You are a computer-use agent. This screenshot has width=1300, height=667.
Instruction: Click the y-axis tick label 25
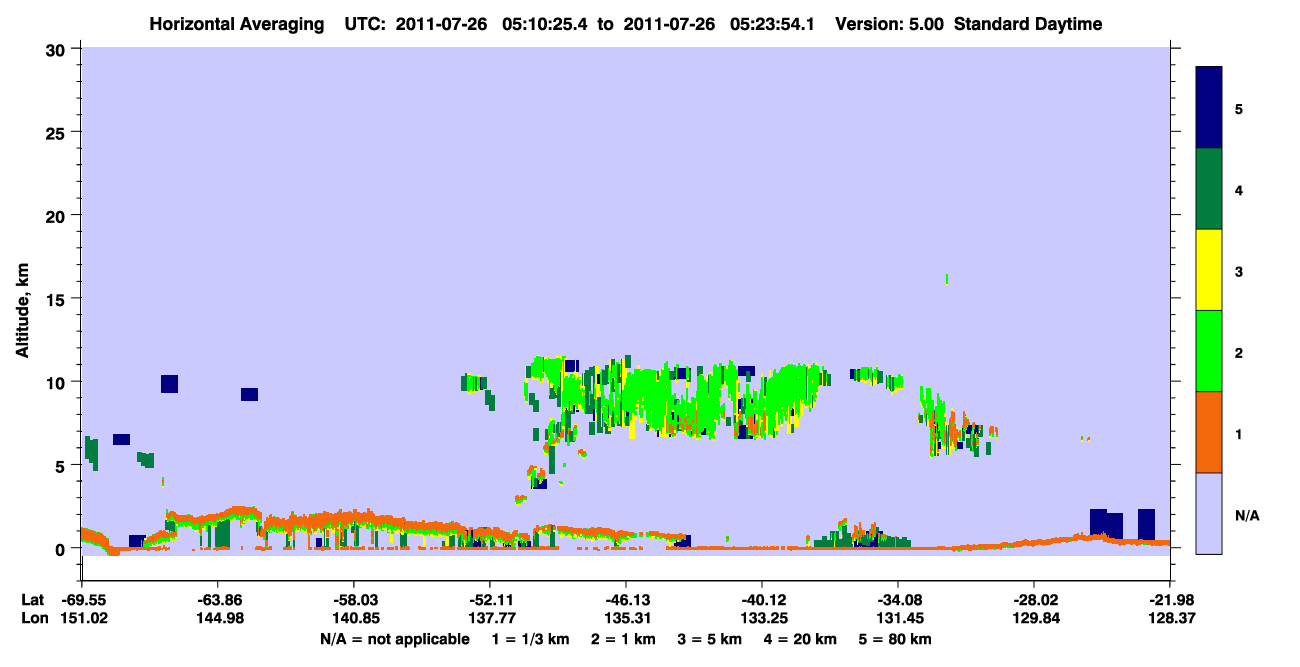click(x=58, y=132)
